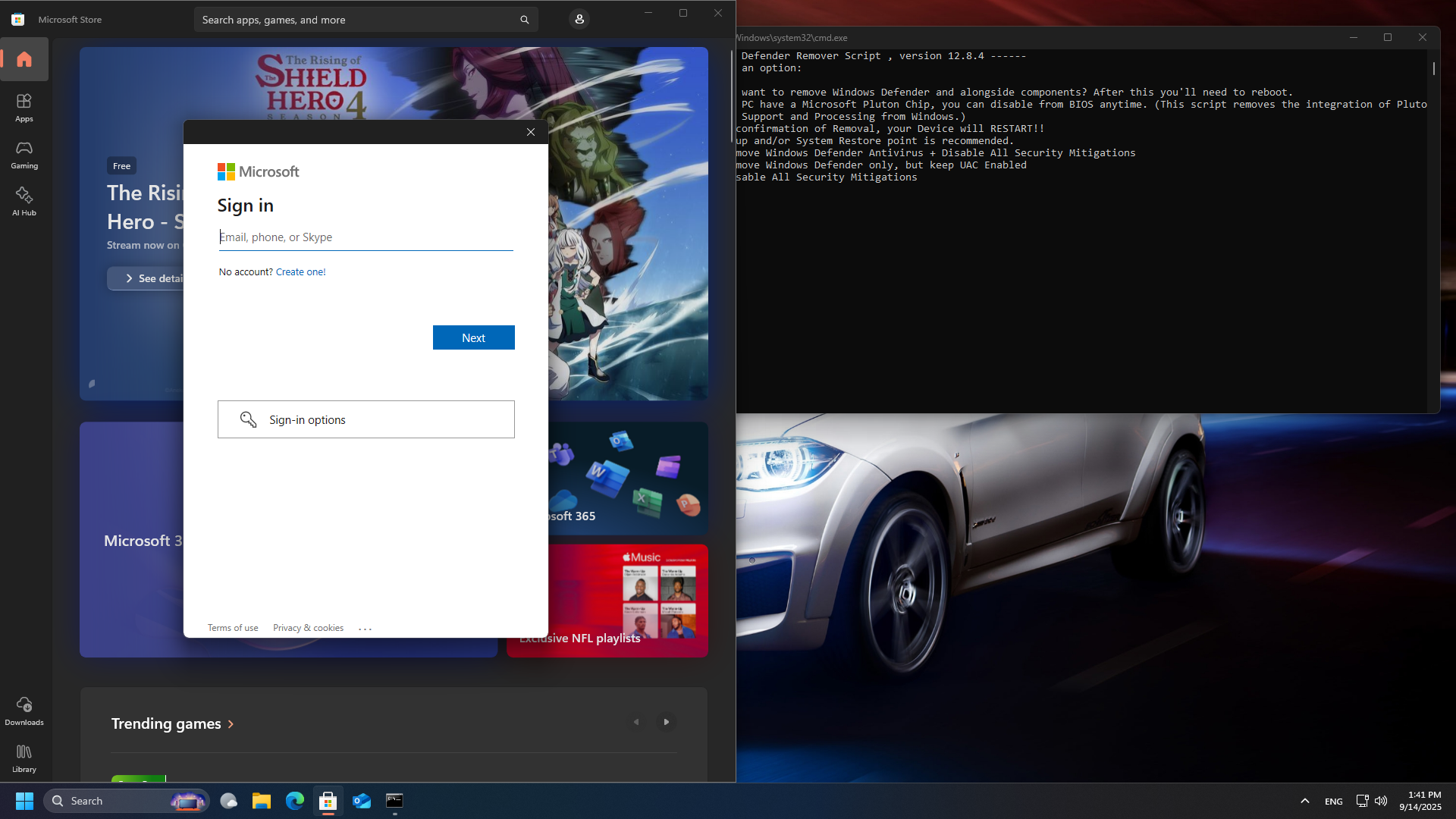Viewport: 1456px width, 819px height.
Task: Close the Microsoft sign-in dialog
Action: [531, 132]
